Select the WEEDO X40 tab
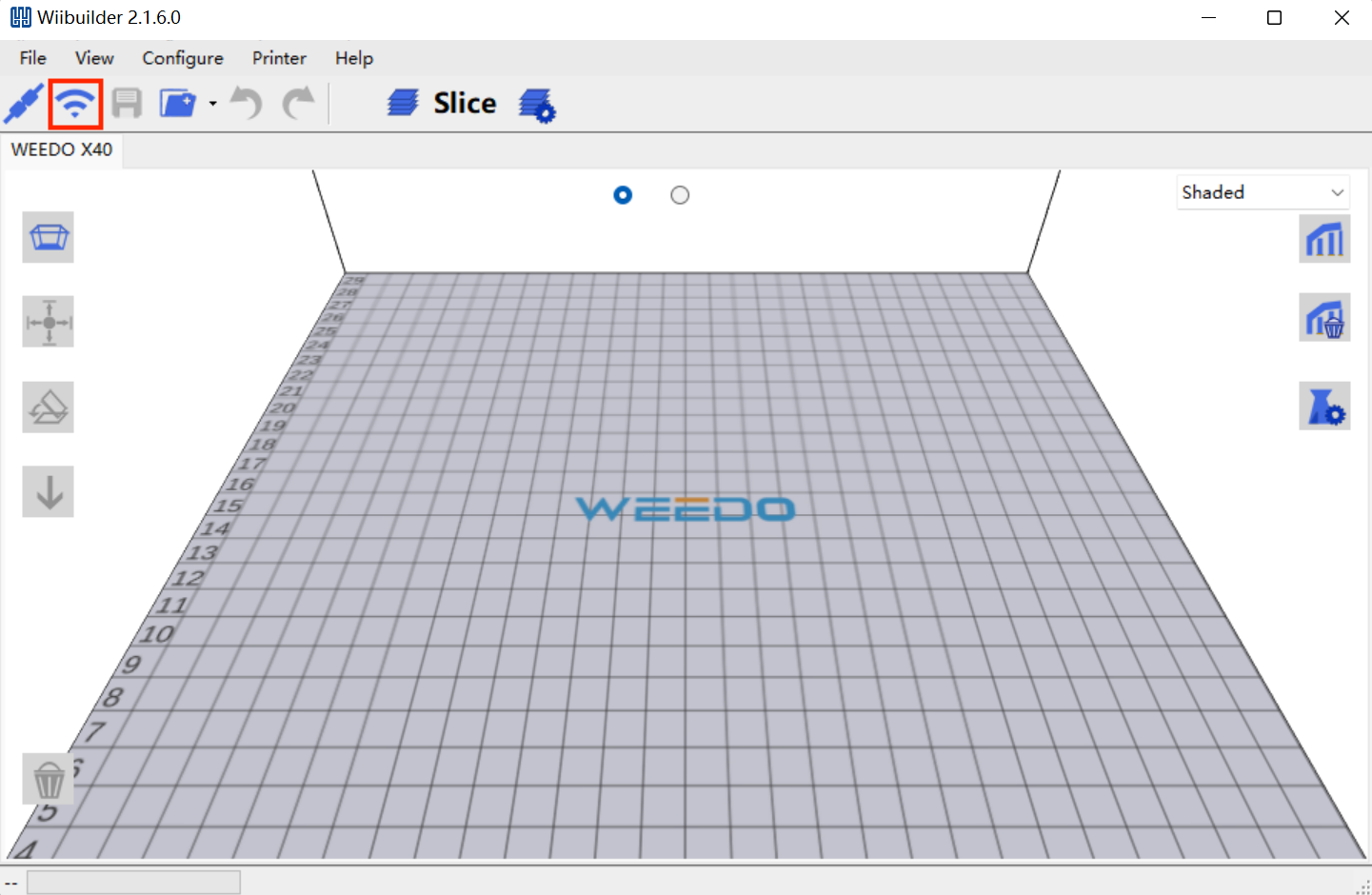 [62, 149]
